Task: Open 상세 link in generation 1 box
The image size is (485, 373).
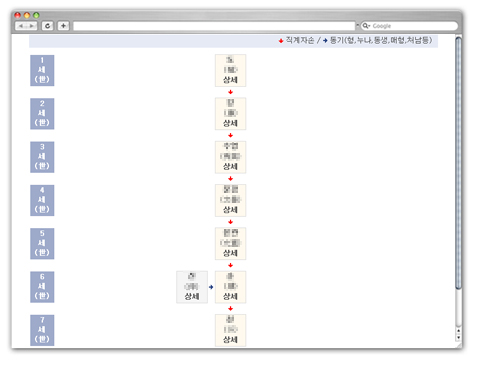Action: pos(230,80)
